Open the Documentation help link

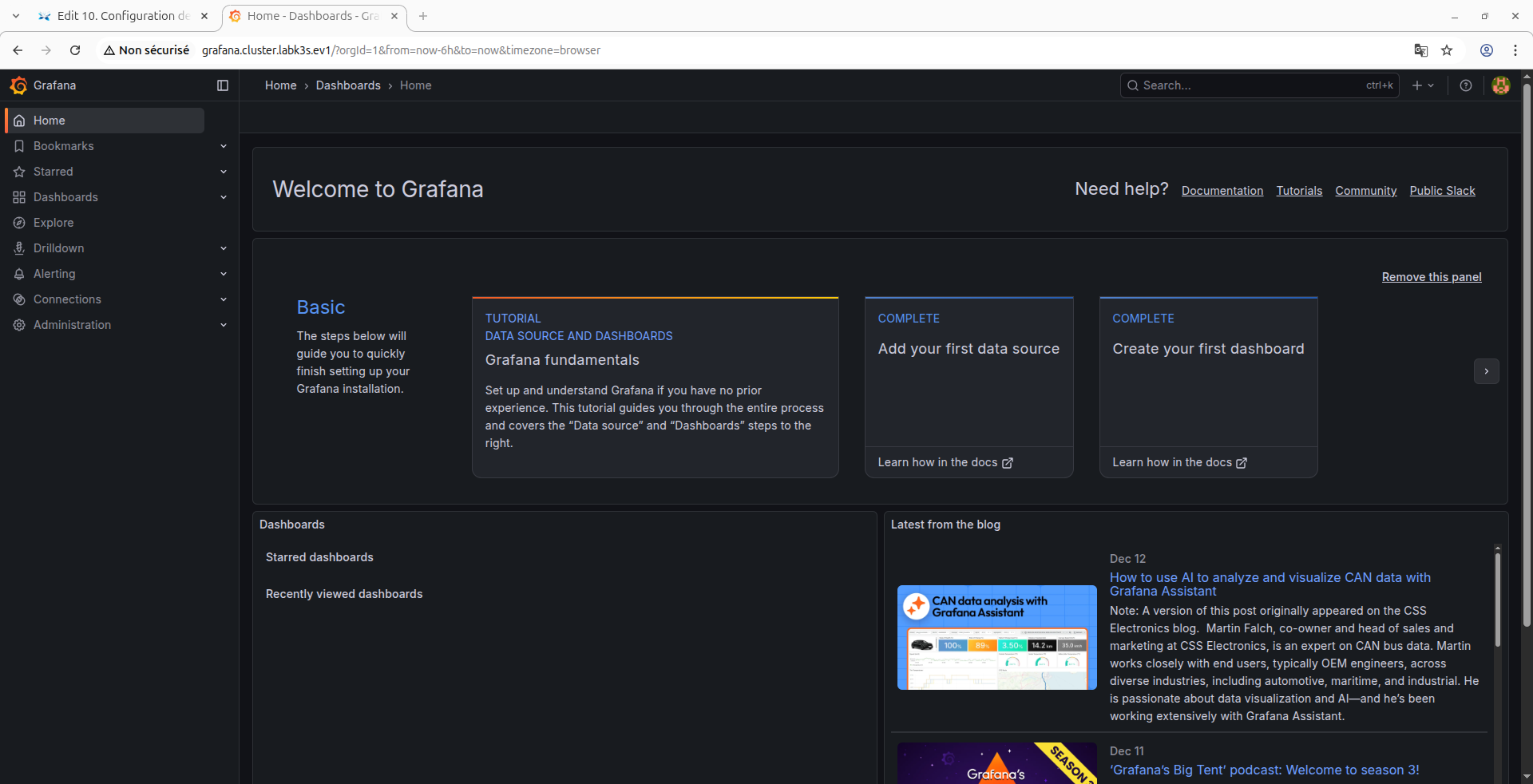[x=1222, y=191]
